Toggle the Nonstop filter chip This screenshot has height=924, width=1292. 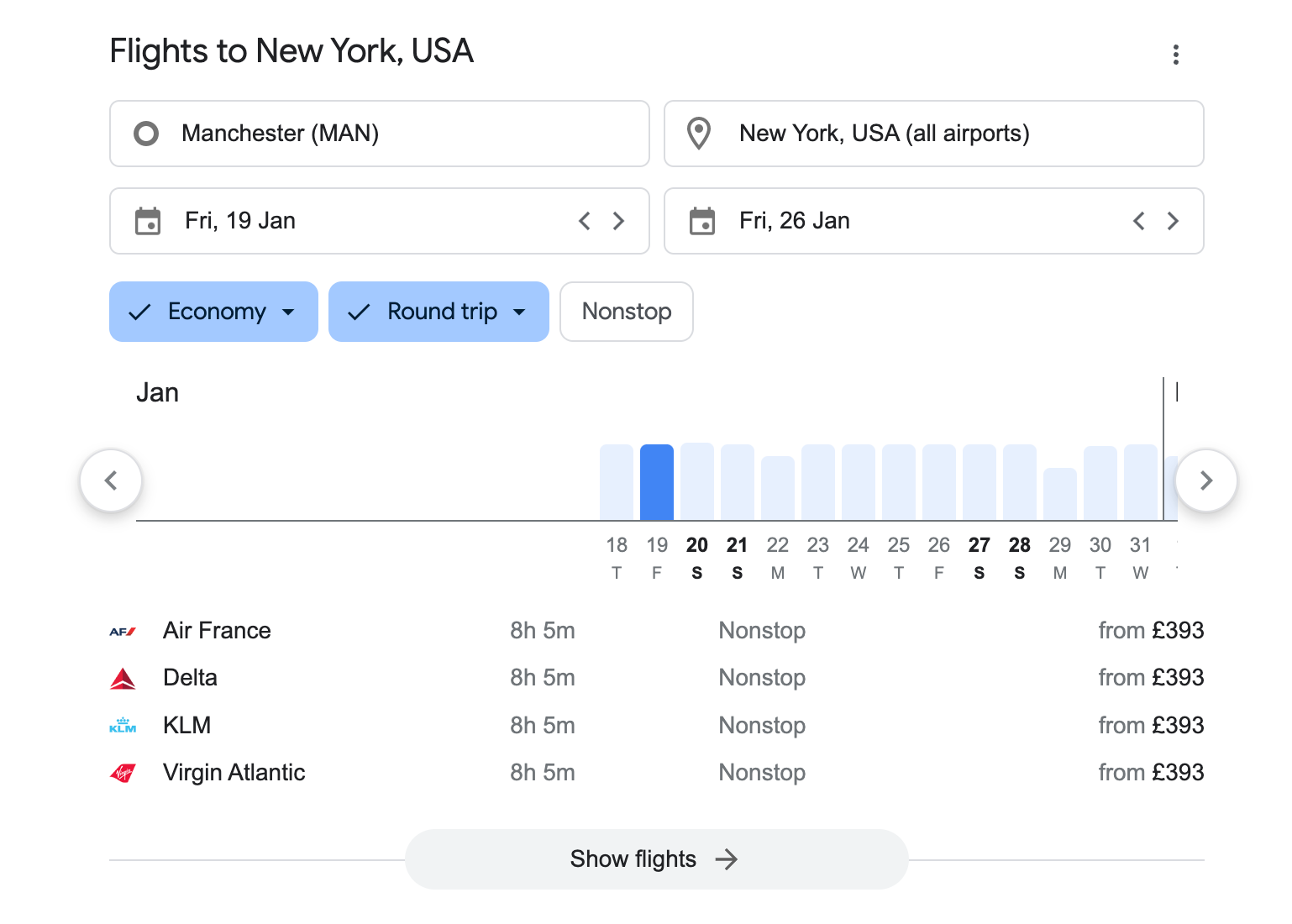click(x=626, y=312)
